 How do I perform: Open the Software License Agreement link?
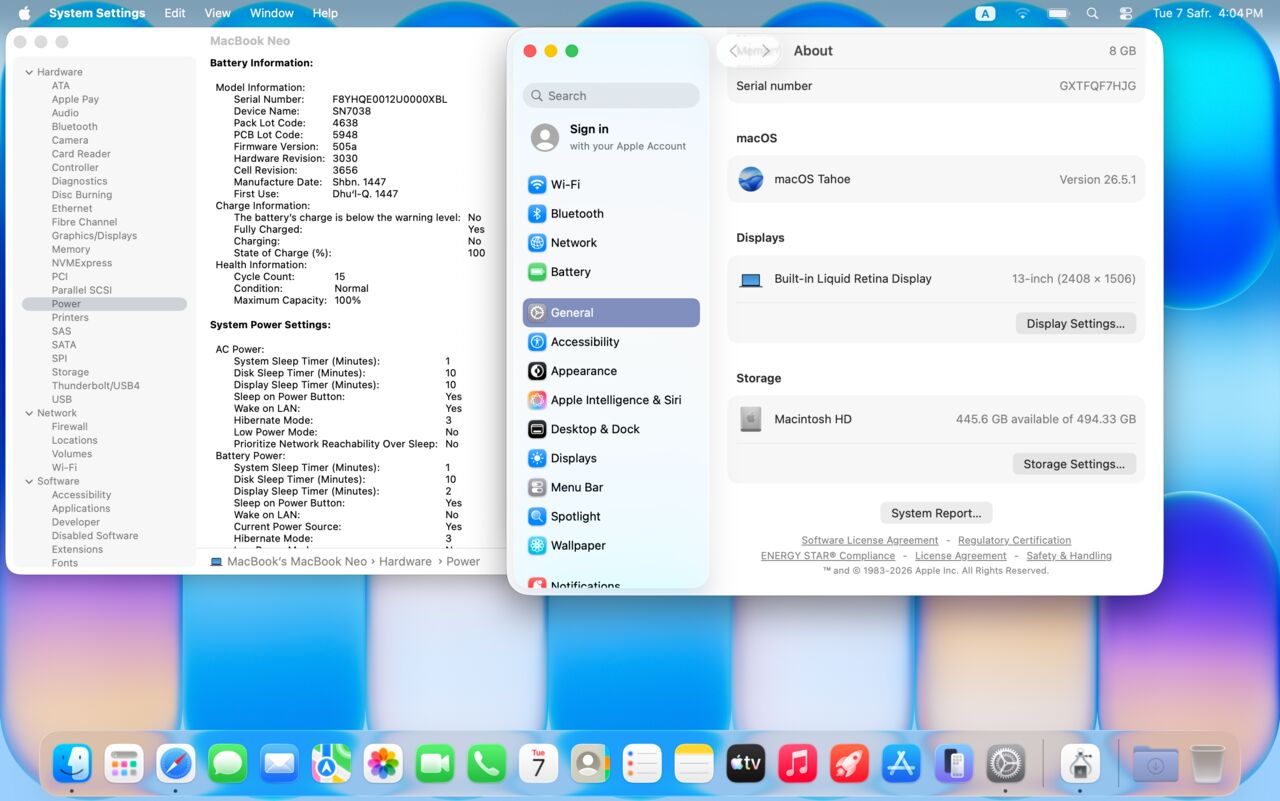click(x=870, y=540)
